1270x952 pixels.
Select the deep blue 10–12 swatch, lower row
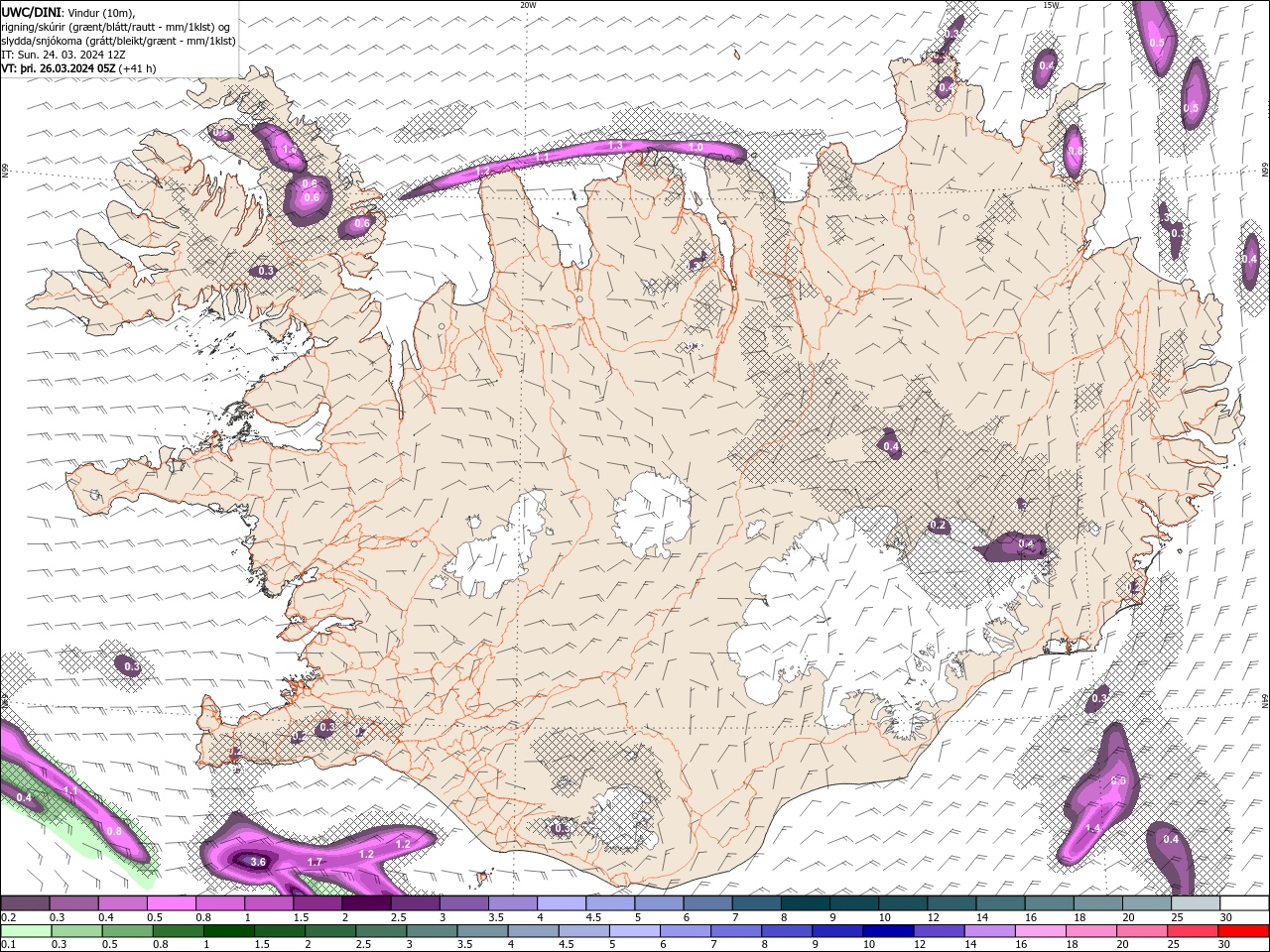pos(887,931)
